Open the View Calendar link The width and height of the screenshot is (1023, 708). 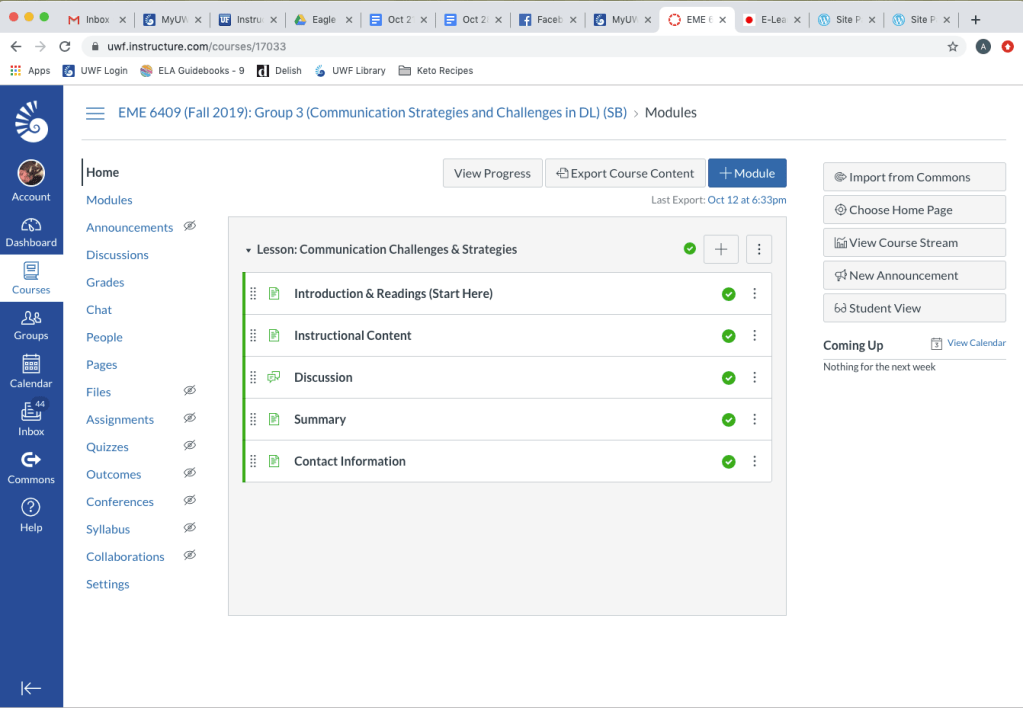pos(976,343)
